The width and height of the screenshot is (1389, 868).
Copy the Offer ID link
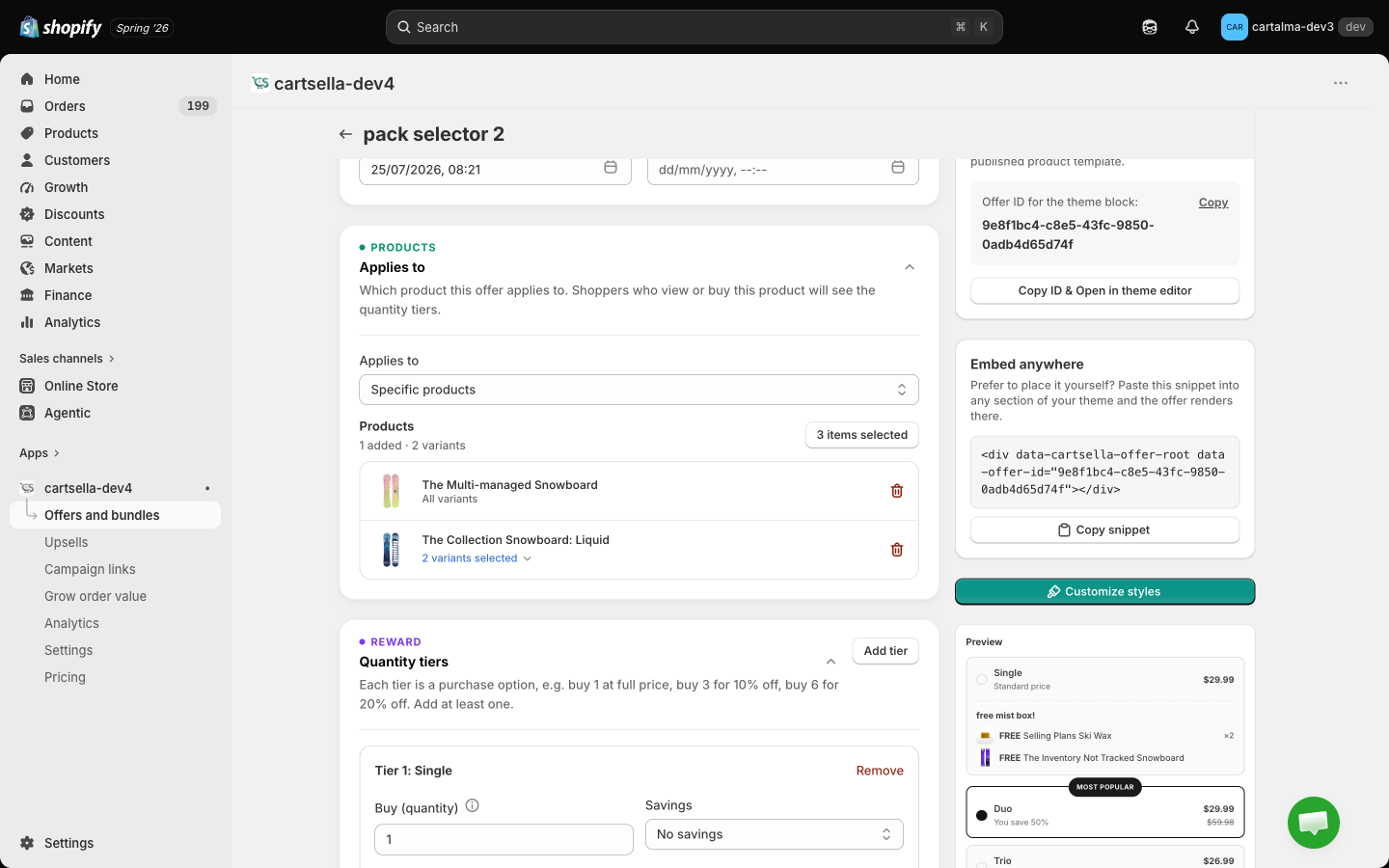1213,203
